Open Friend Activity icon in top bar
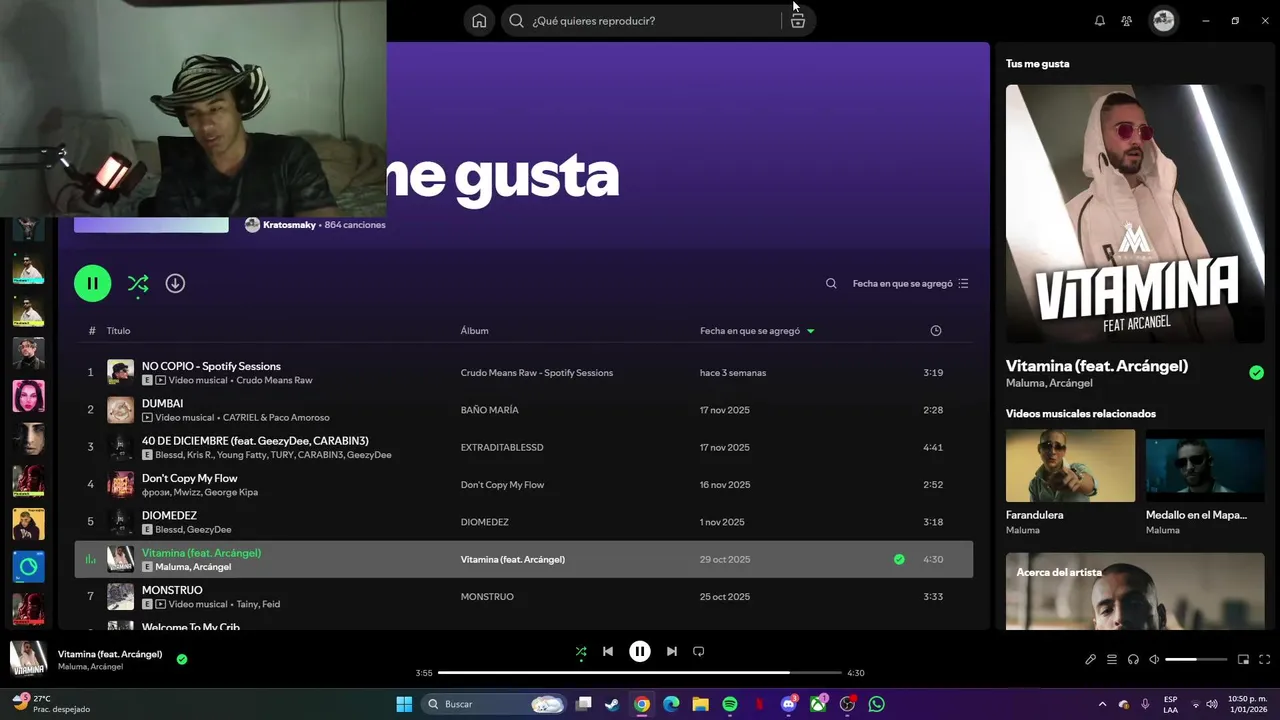This screenshot has width=1280, height=720. [1127, 21]
